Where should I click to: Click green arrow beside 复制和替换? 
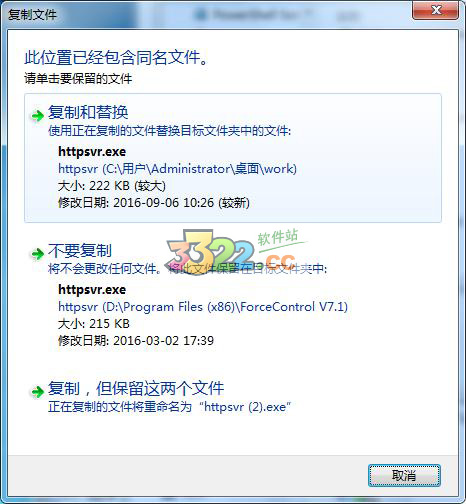pyautogui.click(x=37, y=116)
